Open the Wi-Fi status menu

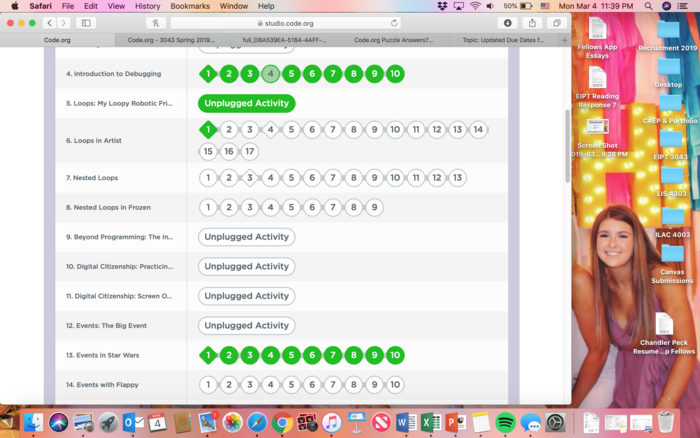(x=475, y=6)
